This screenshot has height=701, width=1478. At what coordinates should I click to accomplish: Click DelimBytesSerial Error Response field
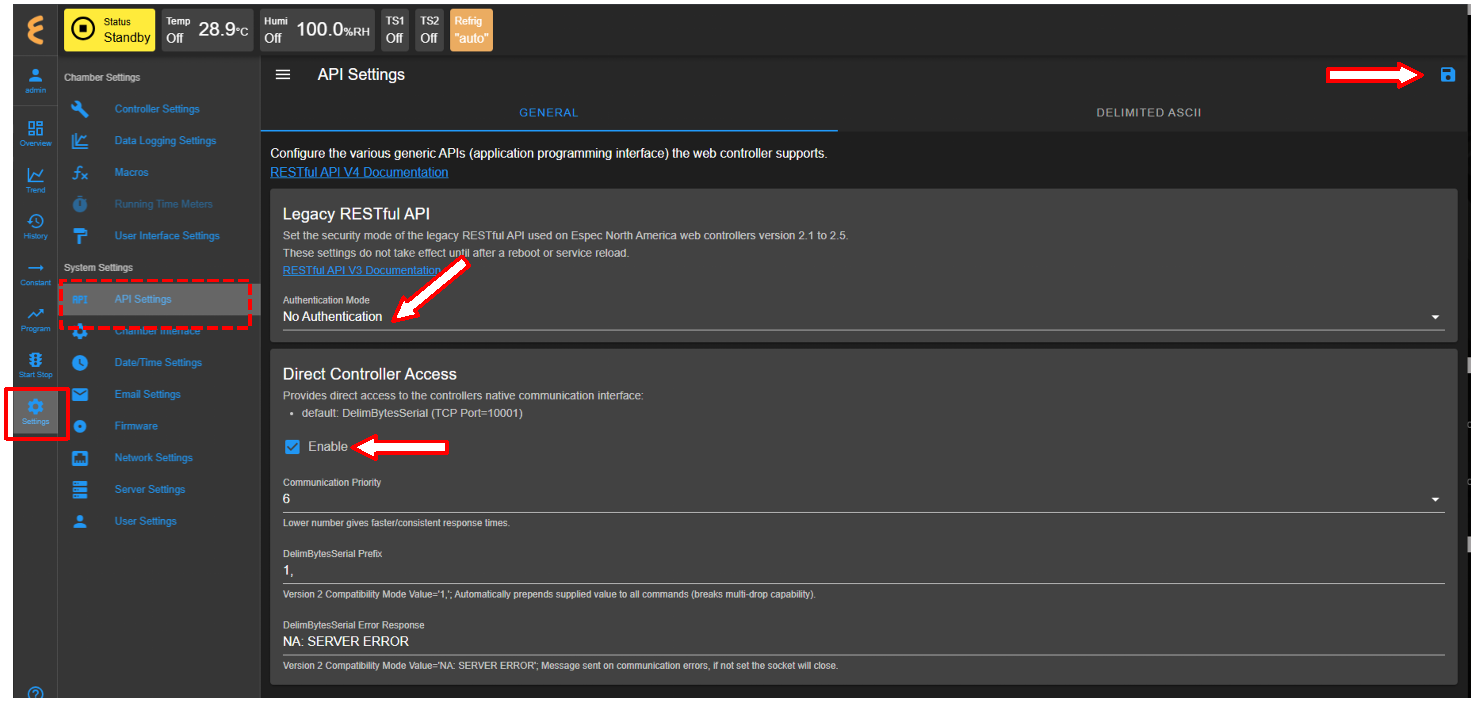click(863, 642)
